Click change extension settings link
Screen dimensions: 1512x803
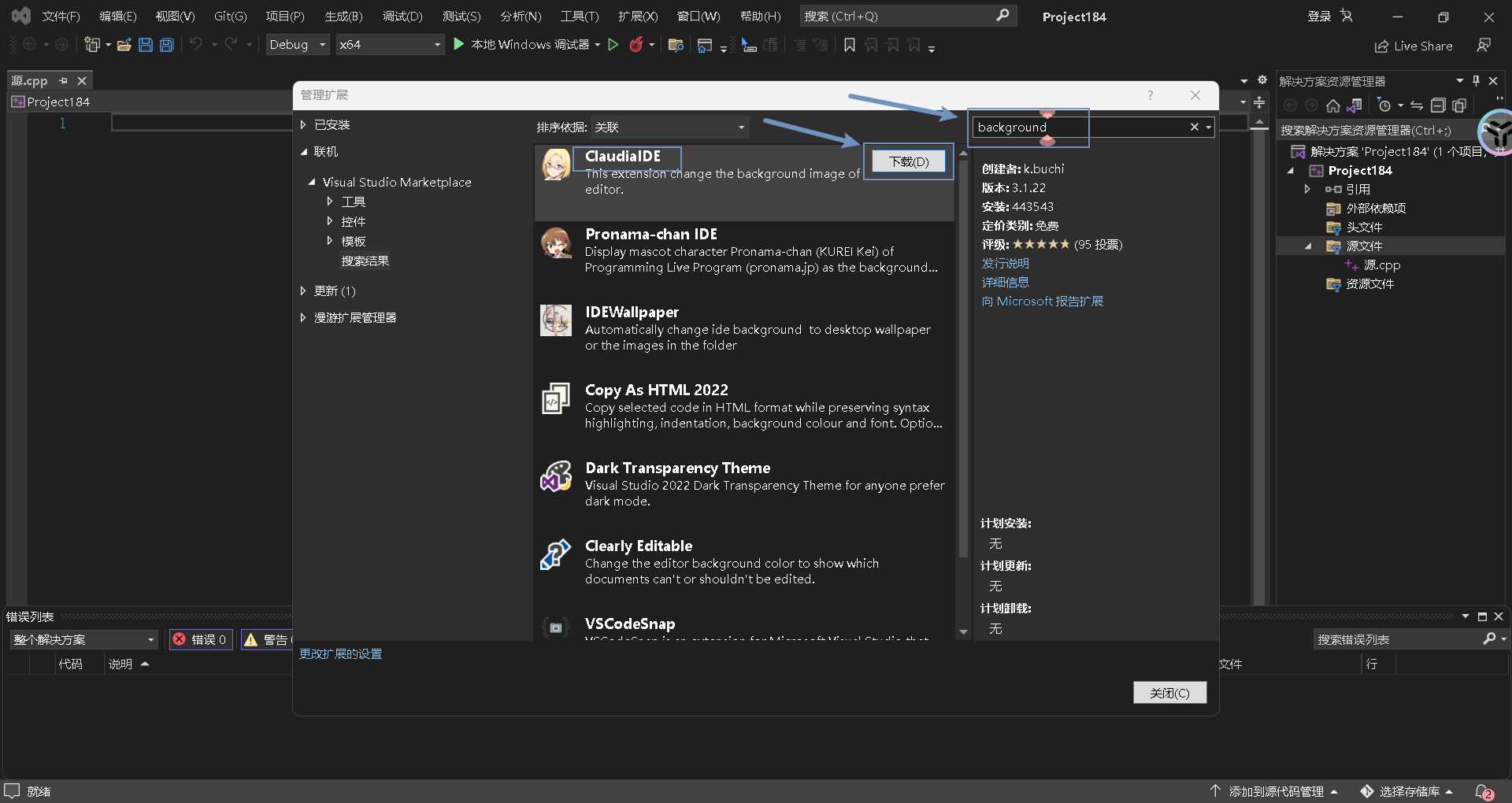340,654
